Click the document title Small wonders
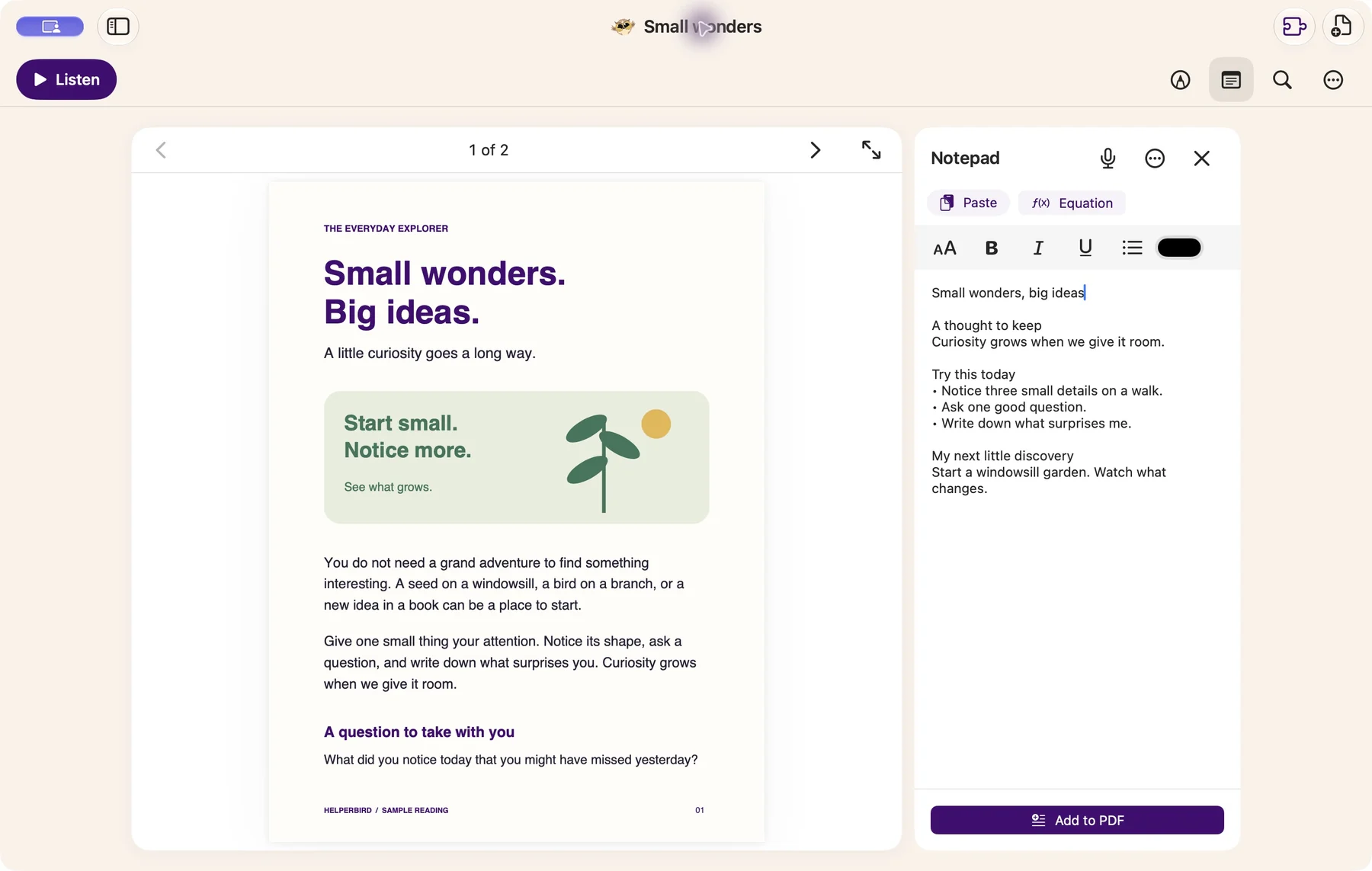This screenshot has width=1372, height=871. tap(702, 27)
